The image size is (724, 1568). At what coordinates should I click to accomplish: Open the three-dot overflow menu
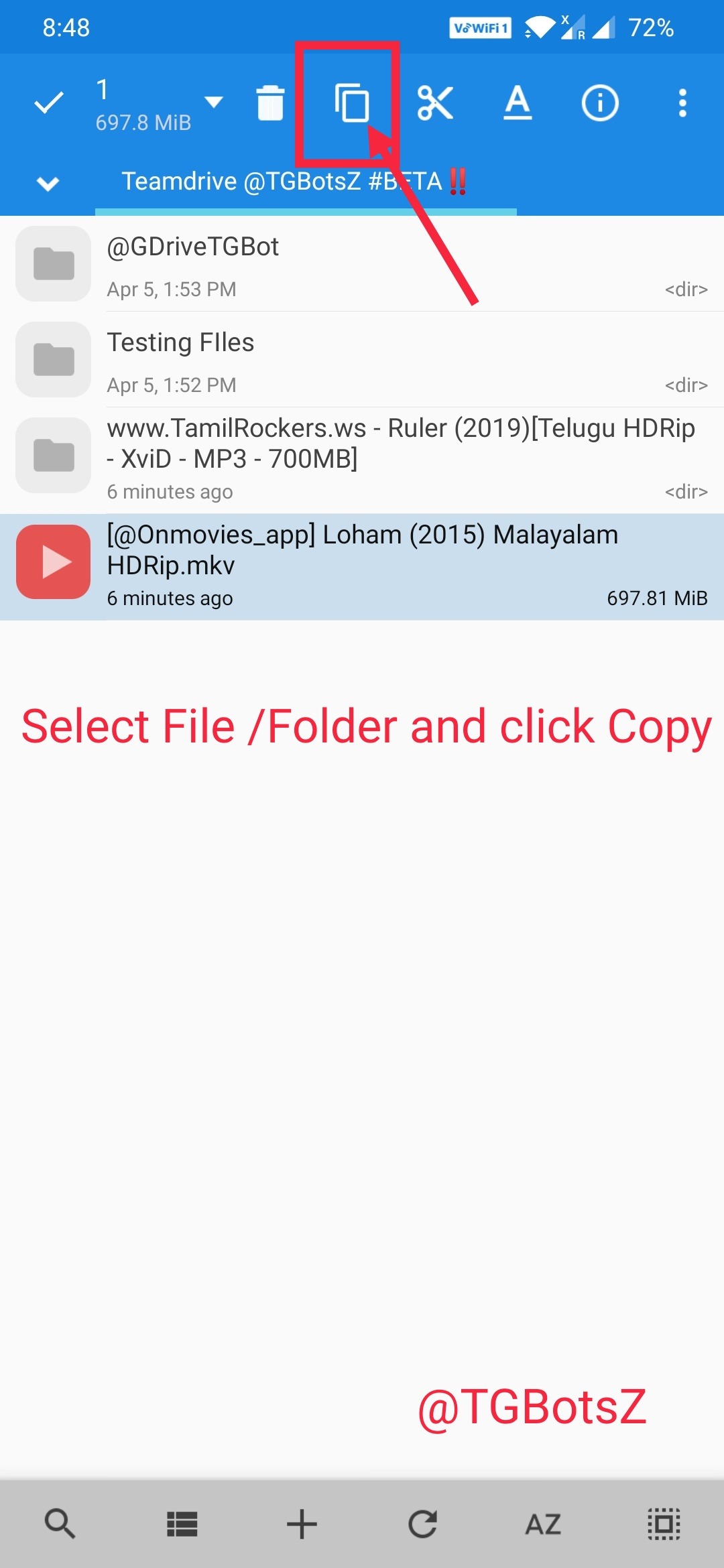pos(682,103)
